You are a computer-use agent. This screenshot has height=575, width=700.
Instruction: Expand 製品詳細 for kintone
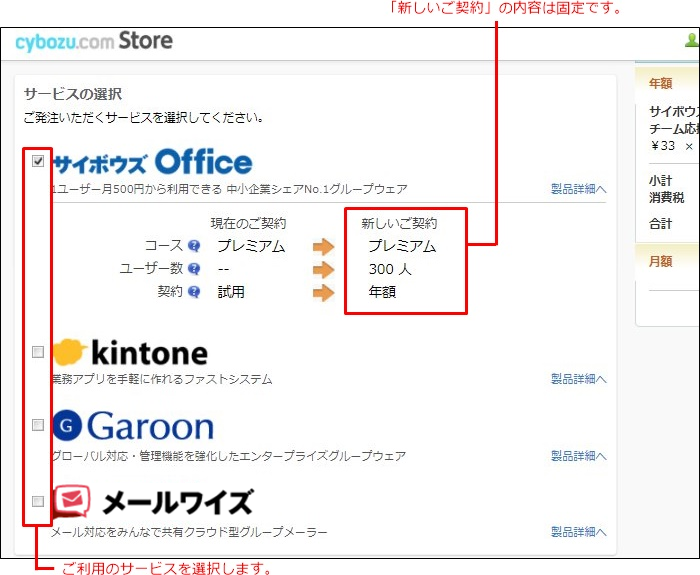[578, 379]
